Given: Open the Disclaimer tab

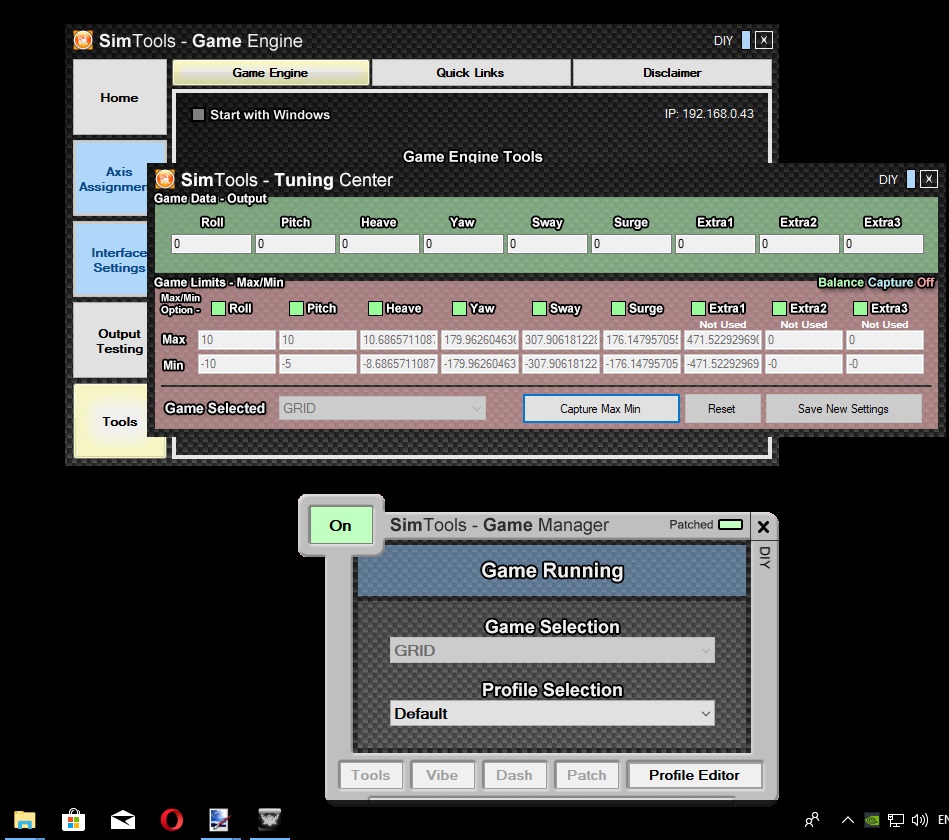Looking at the screenshot, I should (x=672, y=73).
